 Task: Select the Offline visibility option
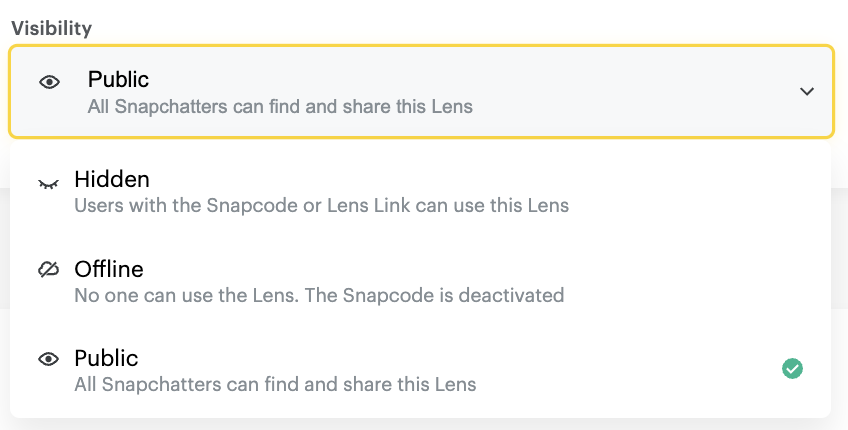click(109, 269)
